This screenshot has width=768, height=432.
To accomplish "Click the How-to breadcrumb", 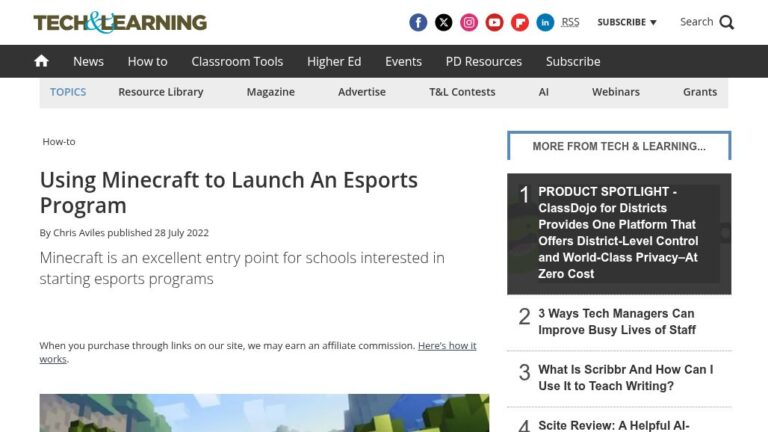I will pyautogui.click(x=59, y=142).
